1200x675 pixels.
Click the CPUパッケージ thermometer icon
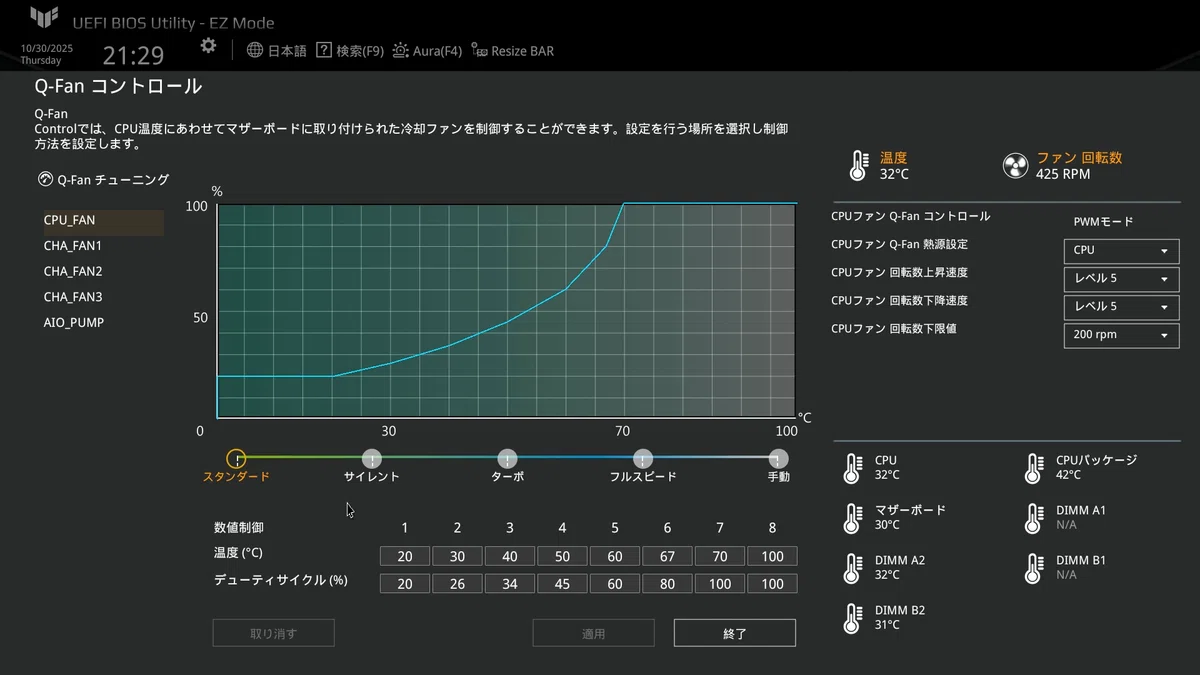pos(1033,468)
